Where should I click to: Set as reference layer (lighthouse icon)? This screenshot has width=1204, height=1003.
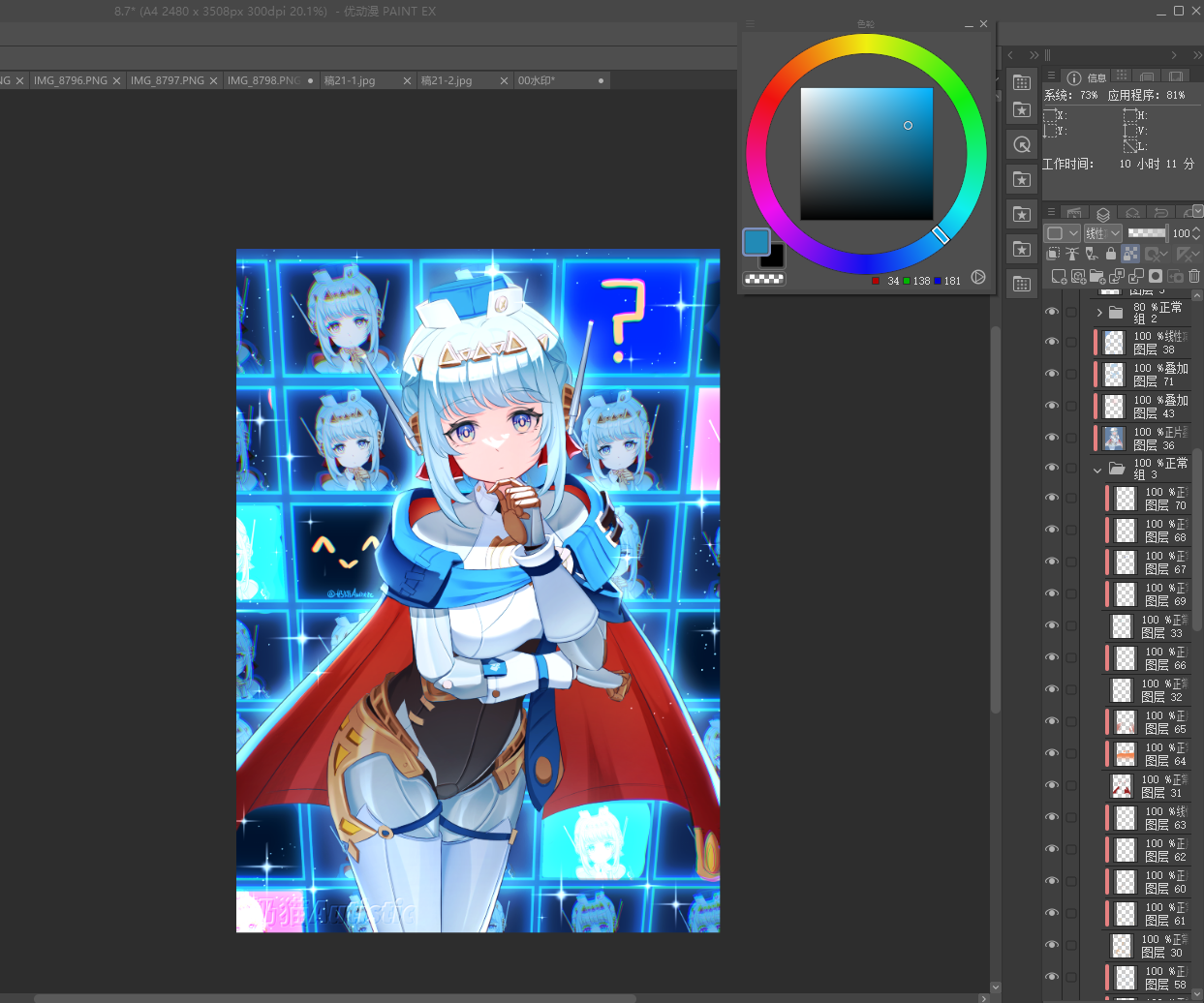pyautogui.click(x=1072, y=254)
